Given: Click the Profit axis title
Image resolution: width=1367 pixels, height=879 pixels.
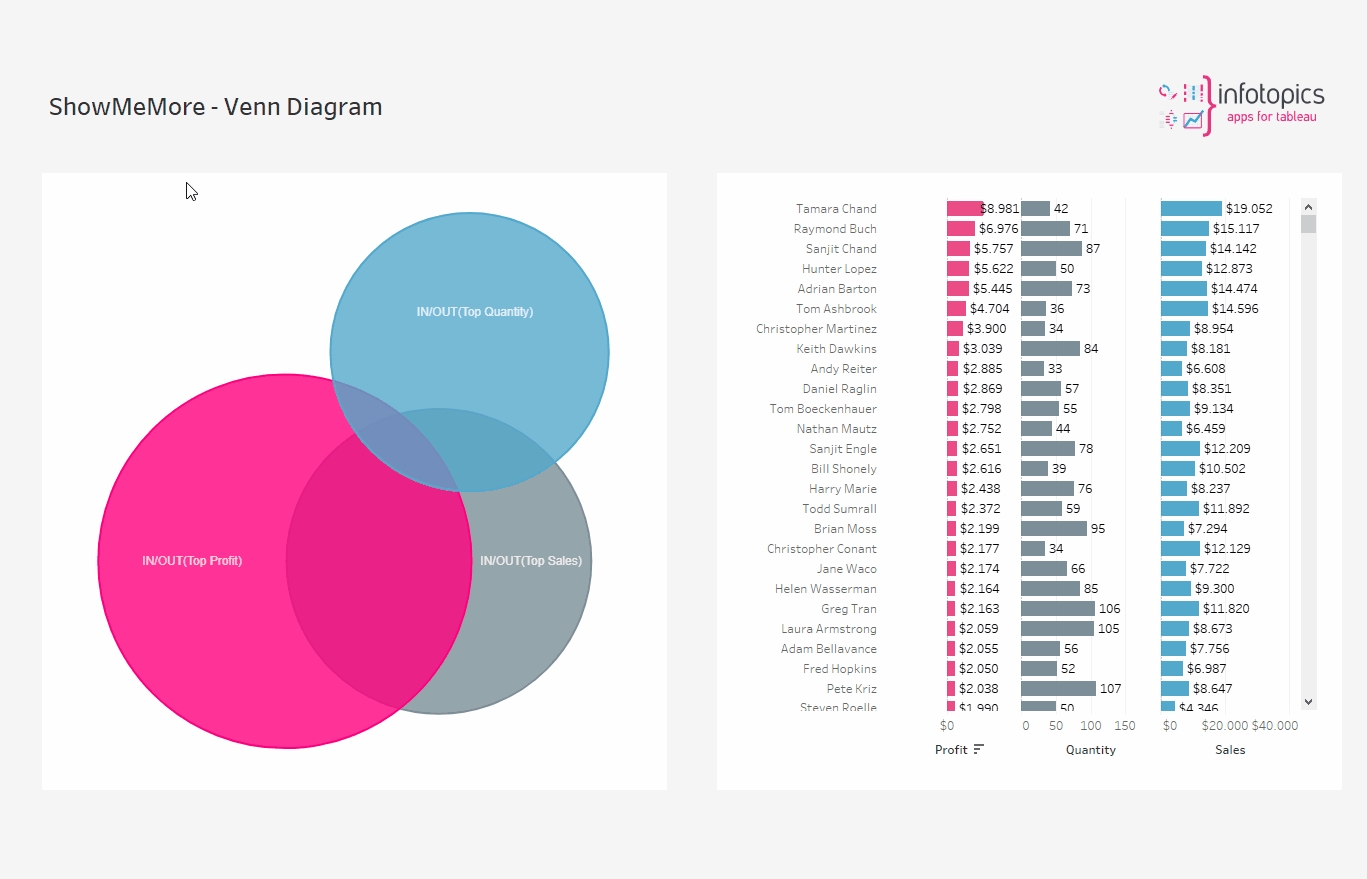Looking at the screenshot, I should tap(951, 750).
